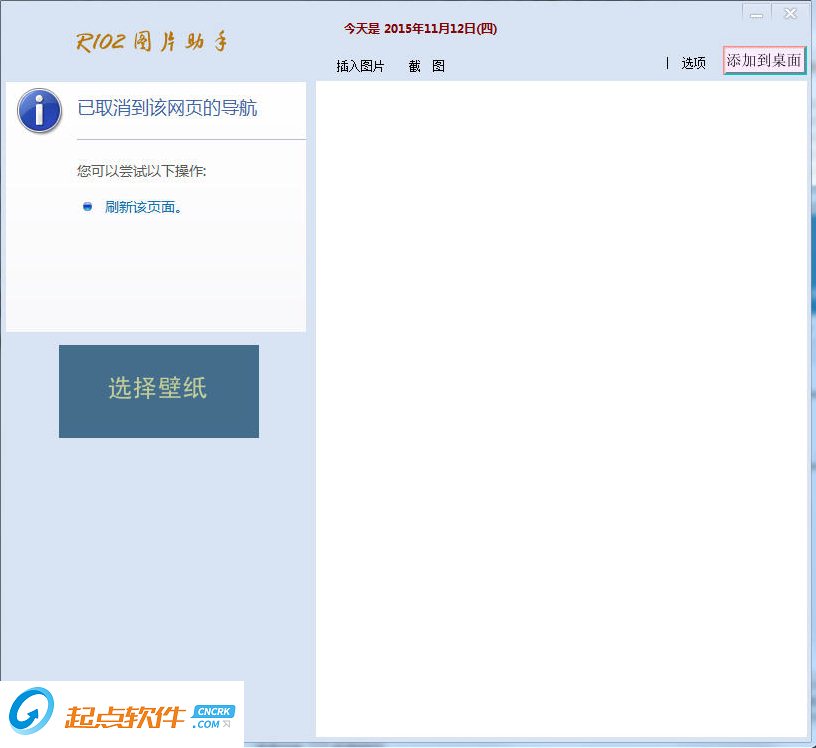Open the 选项 options menu

[x=694, y=62]
